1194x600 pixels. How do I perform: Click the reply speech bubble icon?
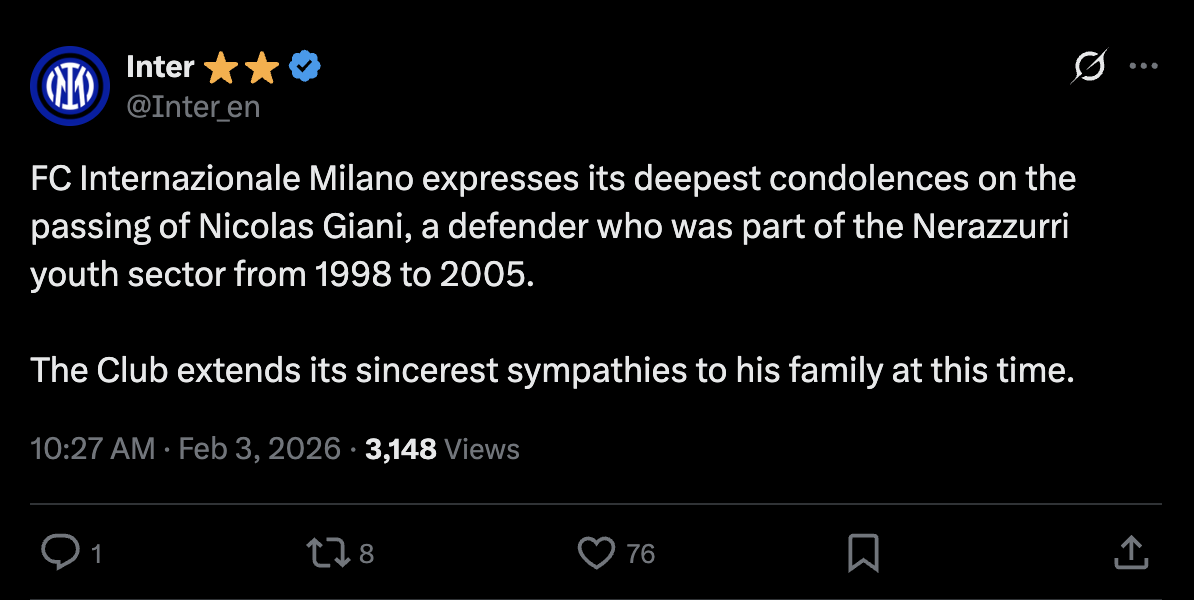point(61,552)
